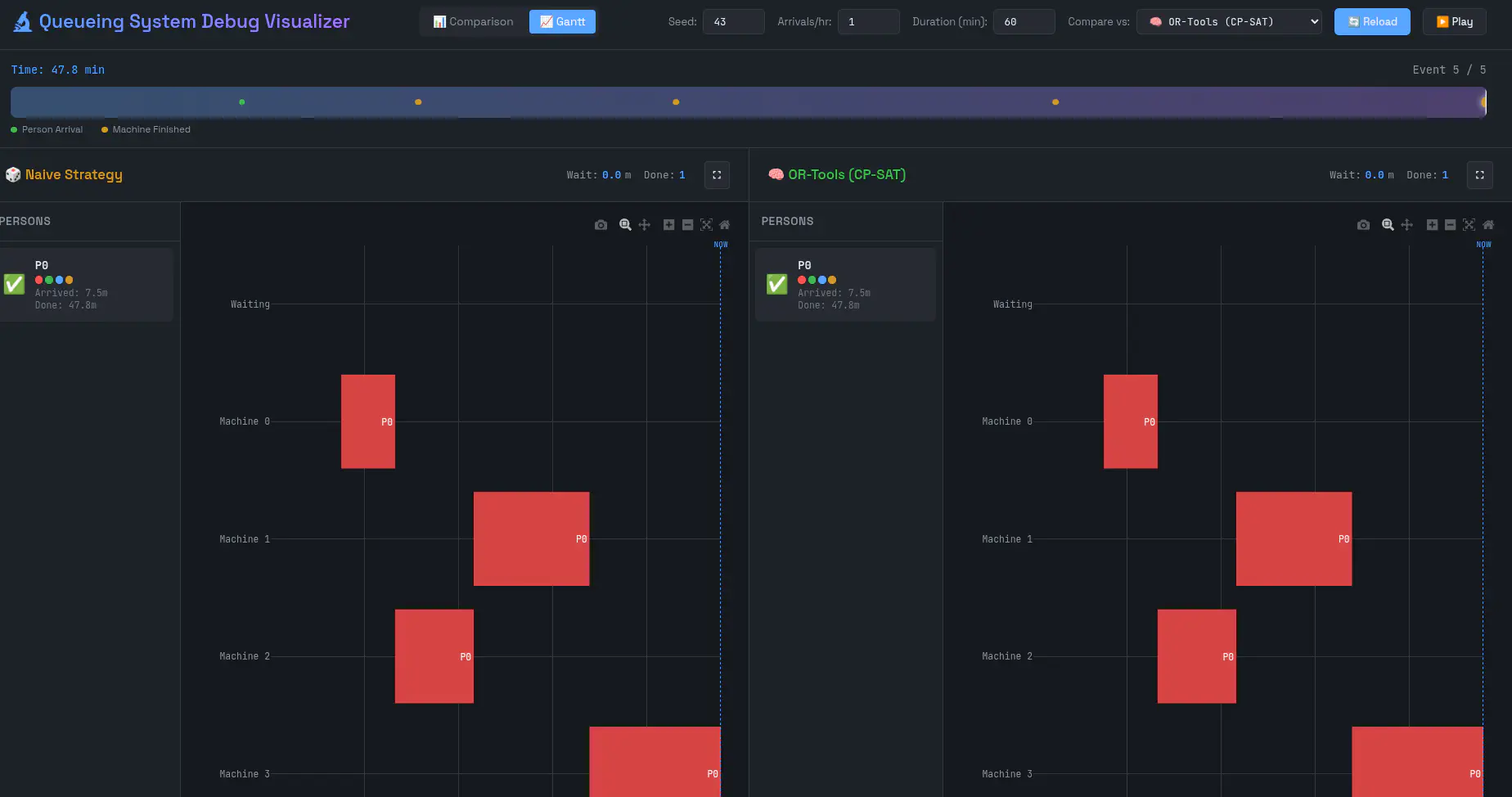Start the simulation with Play
This screenshot has width=1512, height=797.
click(x=1454, y=22)
